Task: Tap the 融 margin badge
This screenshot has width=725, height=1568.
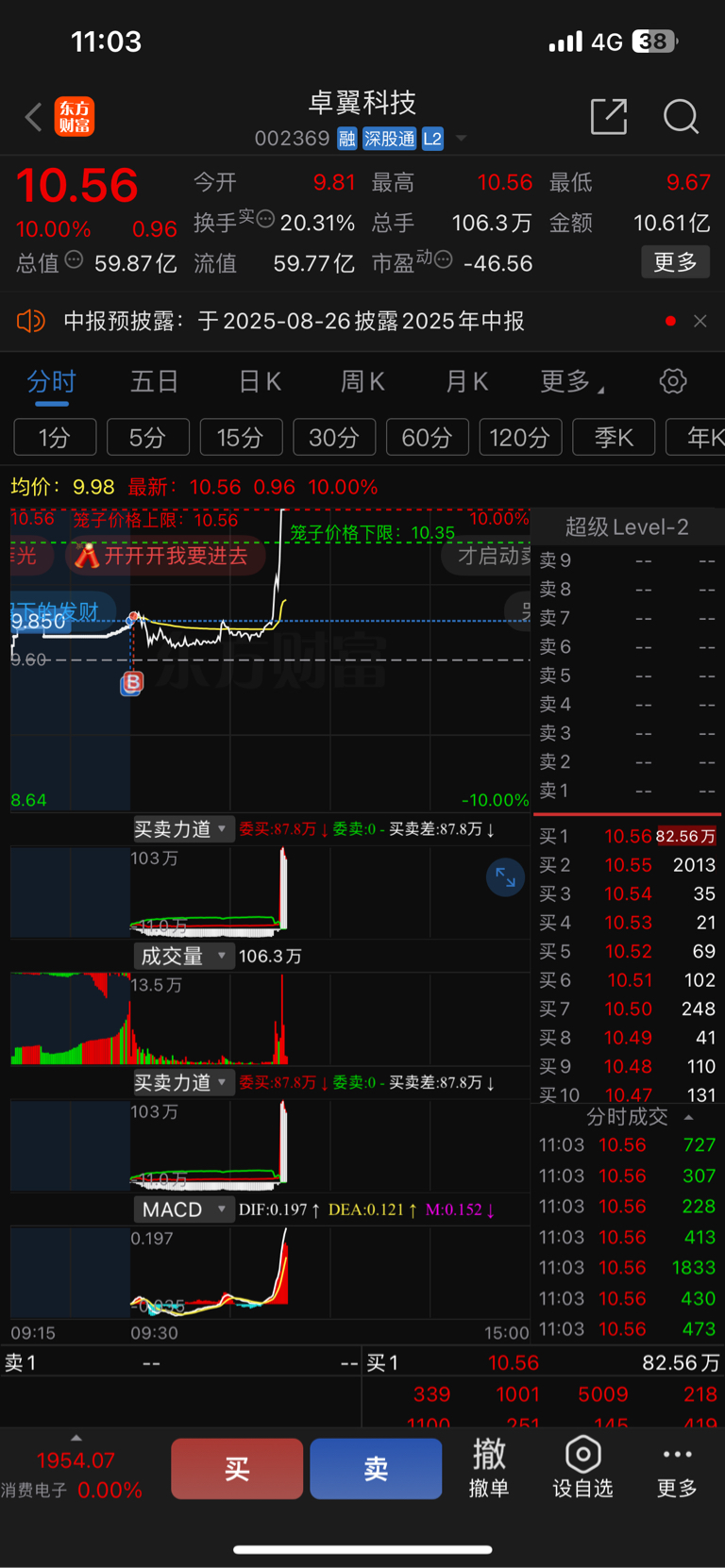Action: tap(347, 139)
